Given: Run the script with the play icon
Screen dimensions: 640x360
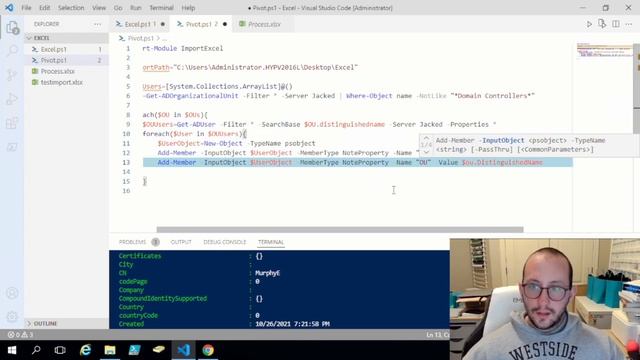Looking at the screenshot, I should [x=589, y=24].
